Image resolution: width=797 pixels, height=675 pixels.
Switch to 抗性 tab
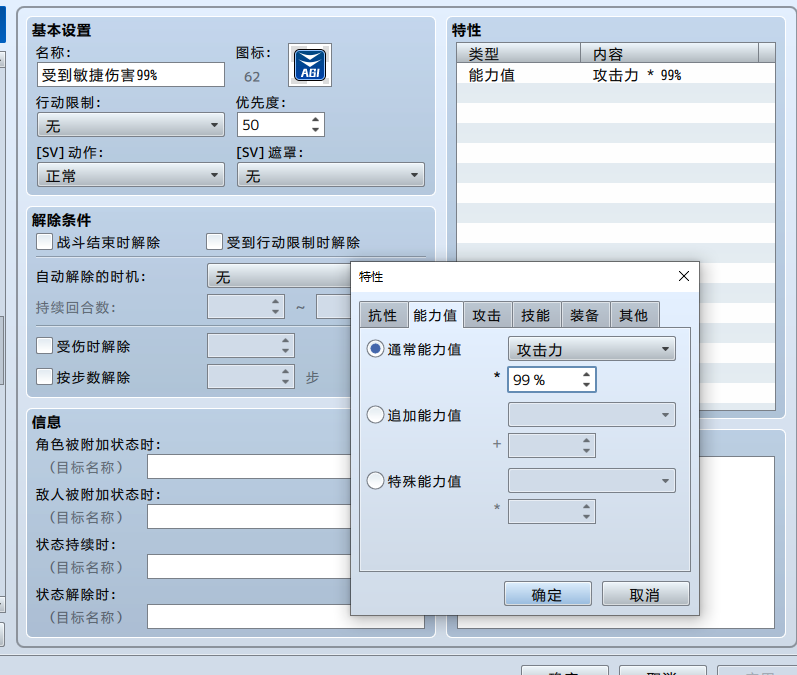click(383, 315)
